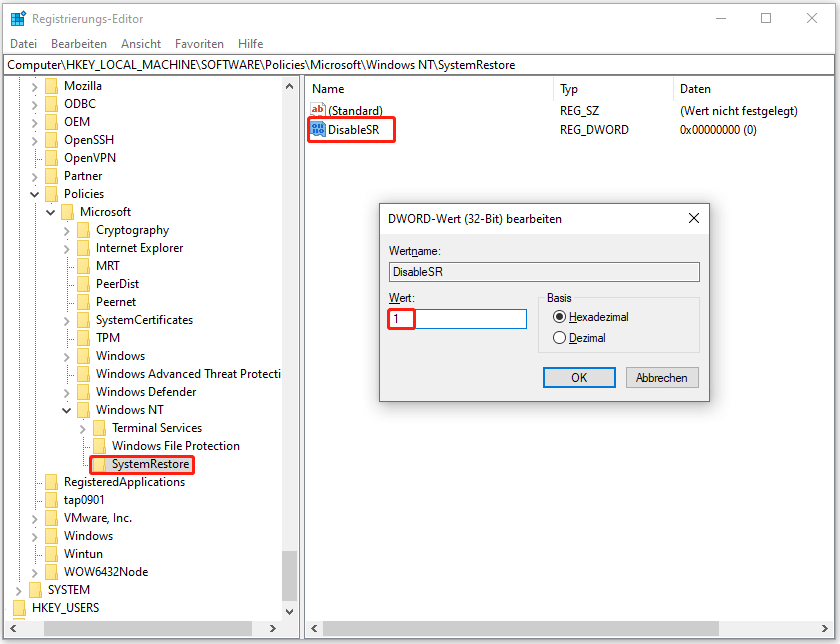Click the Registry Editor app icon in title bar
This screenshot has height=644, width=840.
point(18,18)
